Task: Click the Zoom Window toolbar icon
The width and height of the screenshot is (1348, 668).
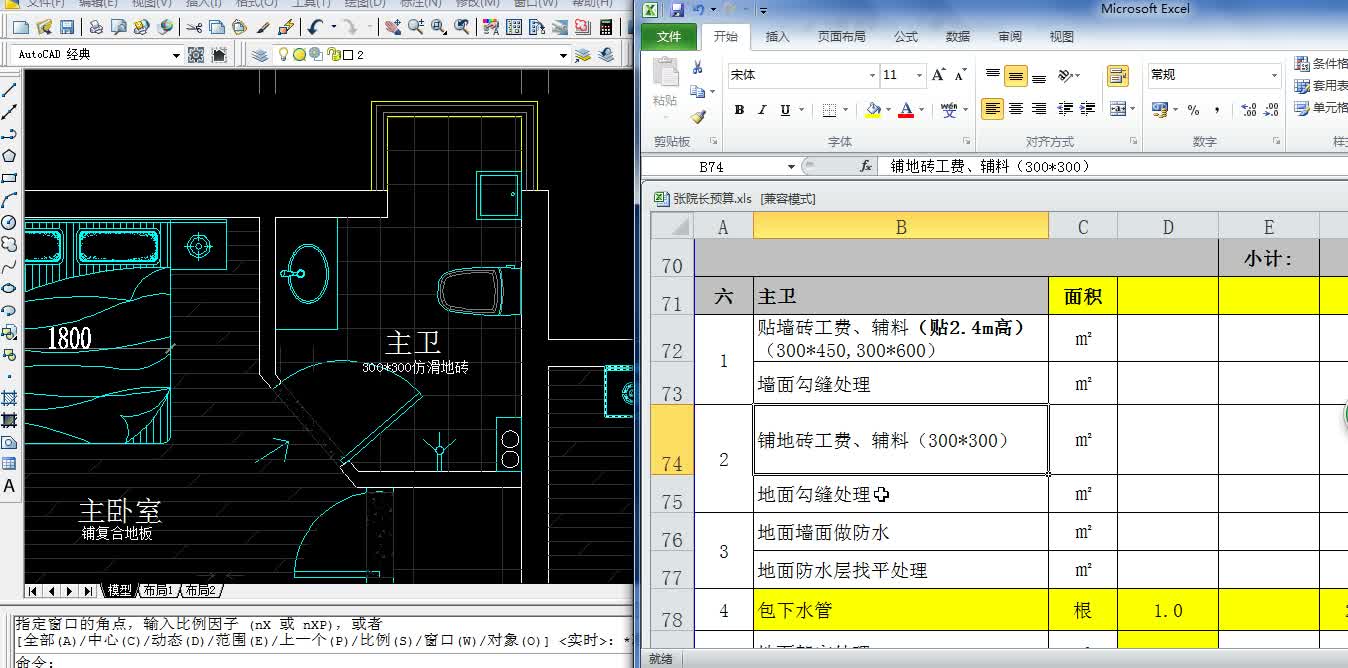Action: tap(437, 28)
